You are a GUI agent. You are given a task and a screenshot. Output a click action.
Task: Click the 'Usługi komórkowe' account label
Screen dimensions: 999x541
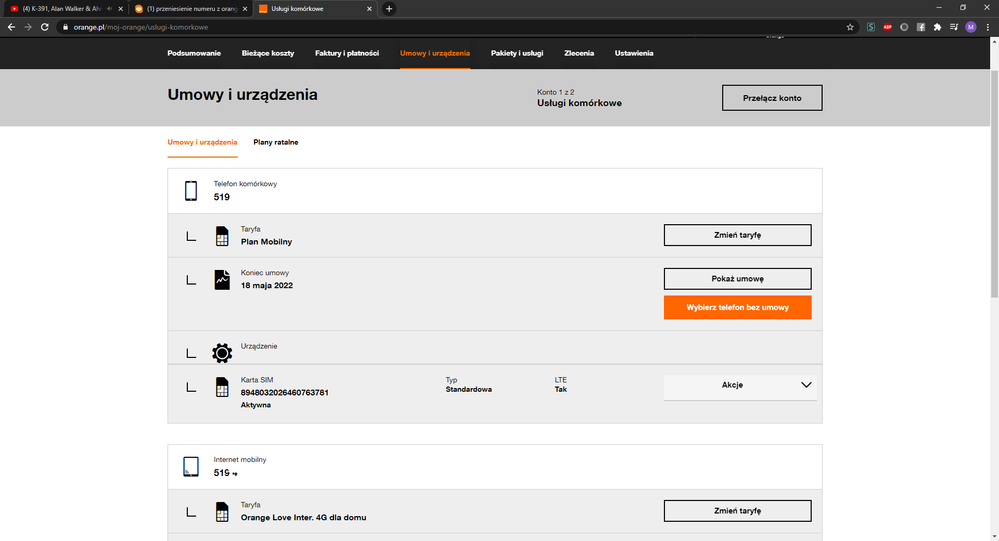pyautogui.click(x=579, y=103)
